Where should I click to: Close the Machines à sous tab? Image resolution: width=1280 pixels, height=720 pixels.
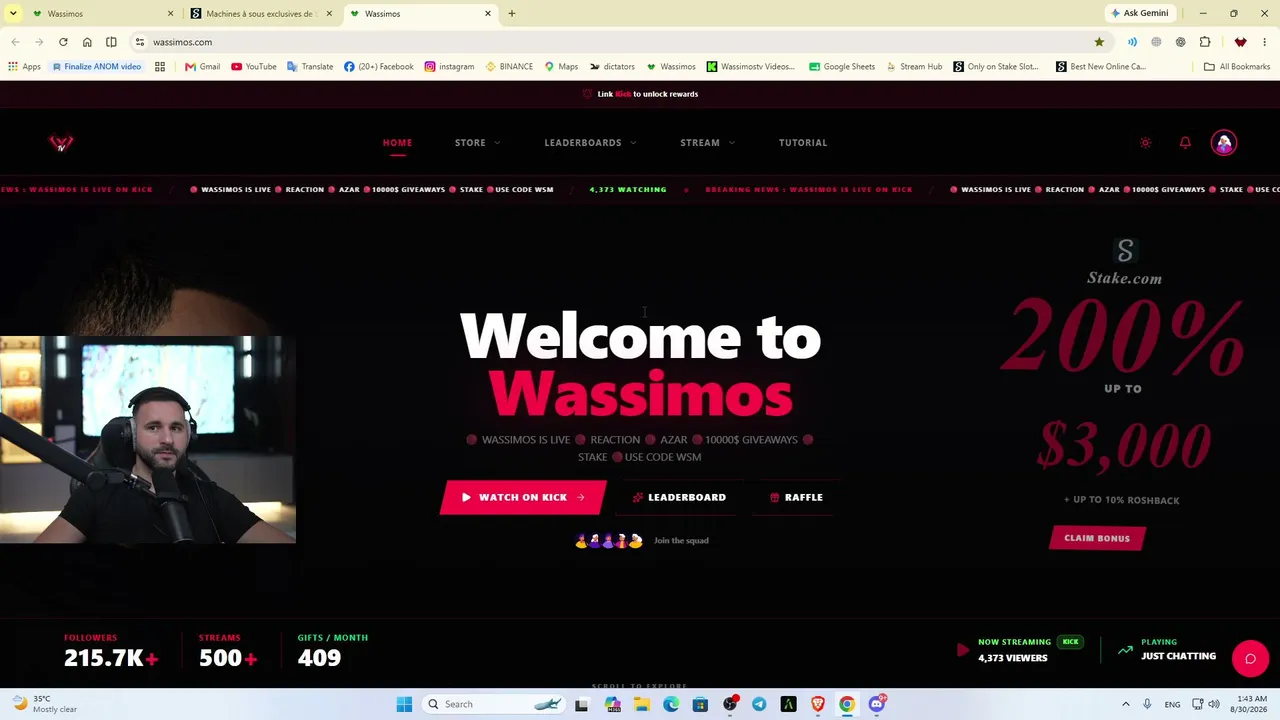[329, 14]
